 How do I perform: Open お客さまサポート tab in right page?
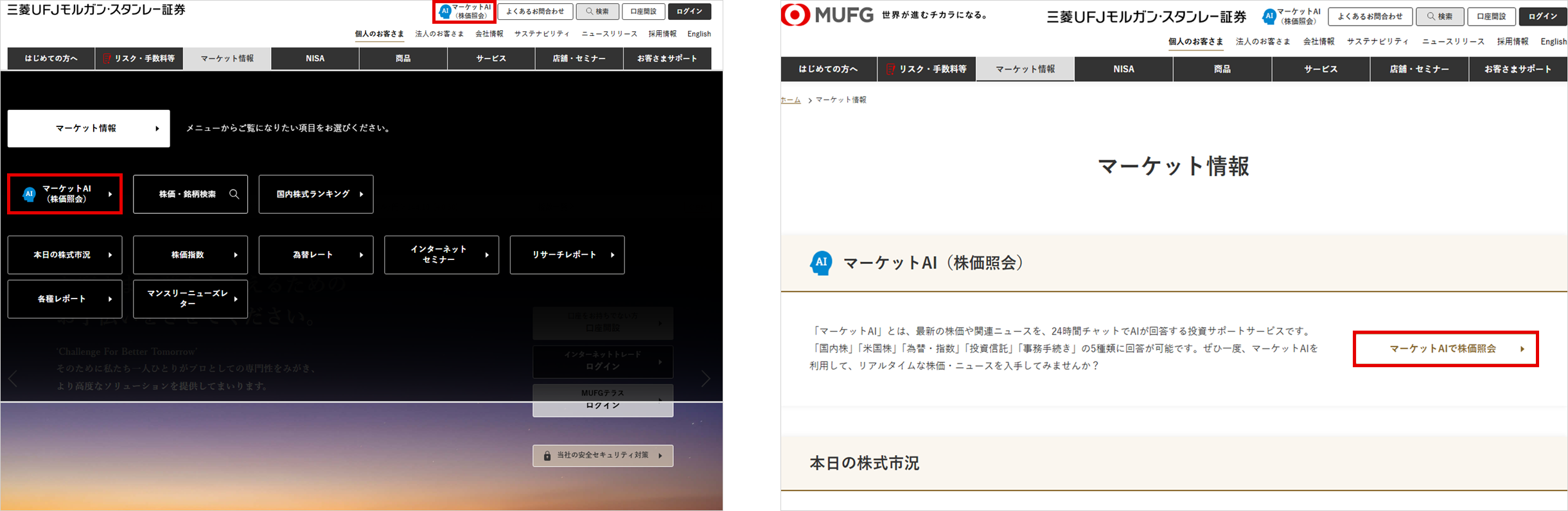click(x=1518, y=69)
